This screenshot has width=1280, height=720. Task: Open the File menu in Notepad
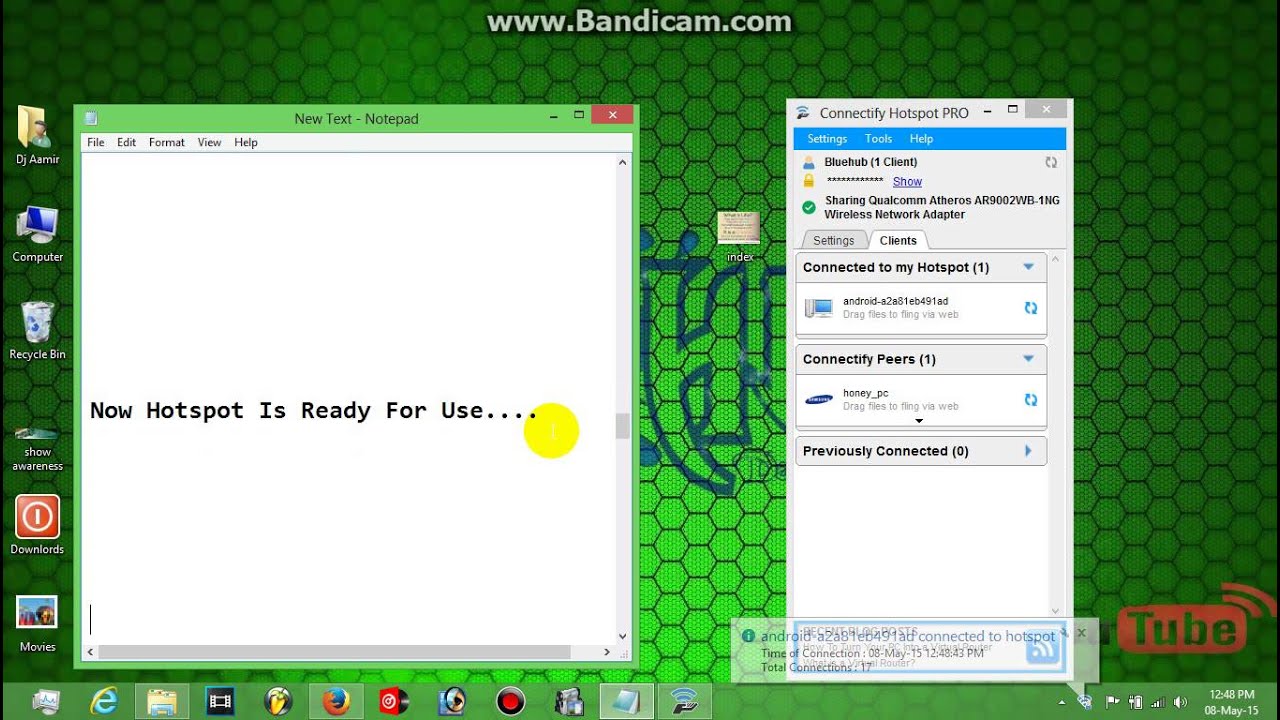point(95,142)
